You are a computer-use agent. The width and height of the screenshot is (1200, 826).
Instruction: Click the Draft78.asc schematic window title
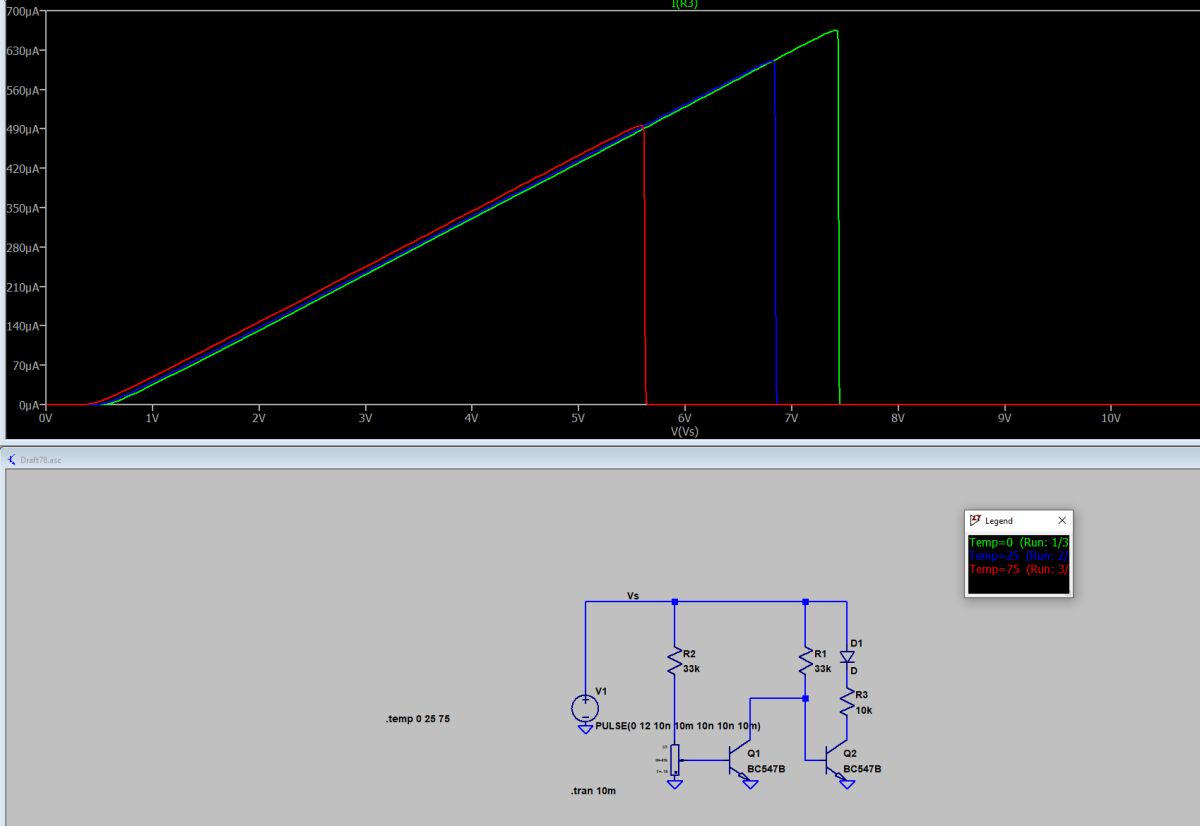[41, 459]
